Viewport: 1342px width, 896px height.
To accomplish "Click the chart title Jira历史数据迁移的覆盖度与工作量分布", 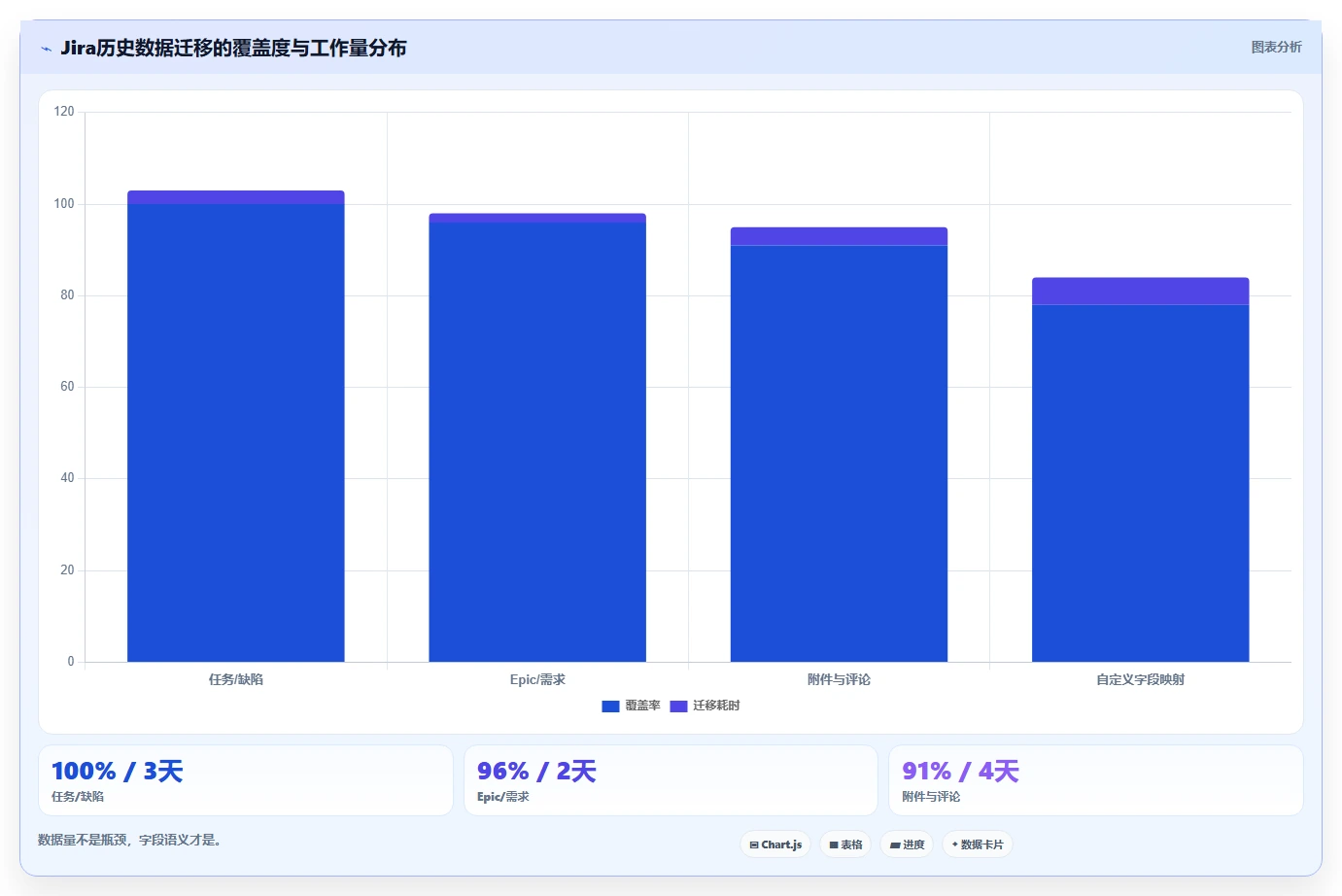I will pos(233,48).
